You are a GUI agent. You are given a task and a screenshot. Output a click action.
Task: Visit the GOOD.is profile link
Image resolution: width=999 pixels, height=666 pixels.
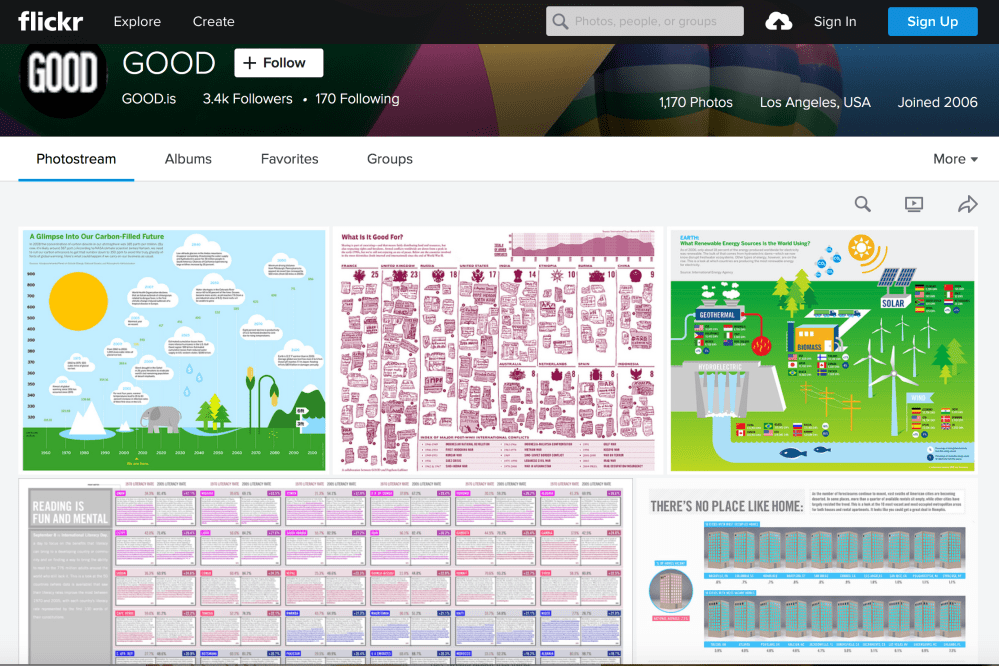150,99
